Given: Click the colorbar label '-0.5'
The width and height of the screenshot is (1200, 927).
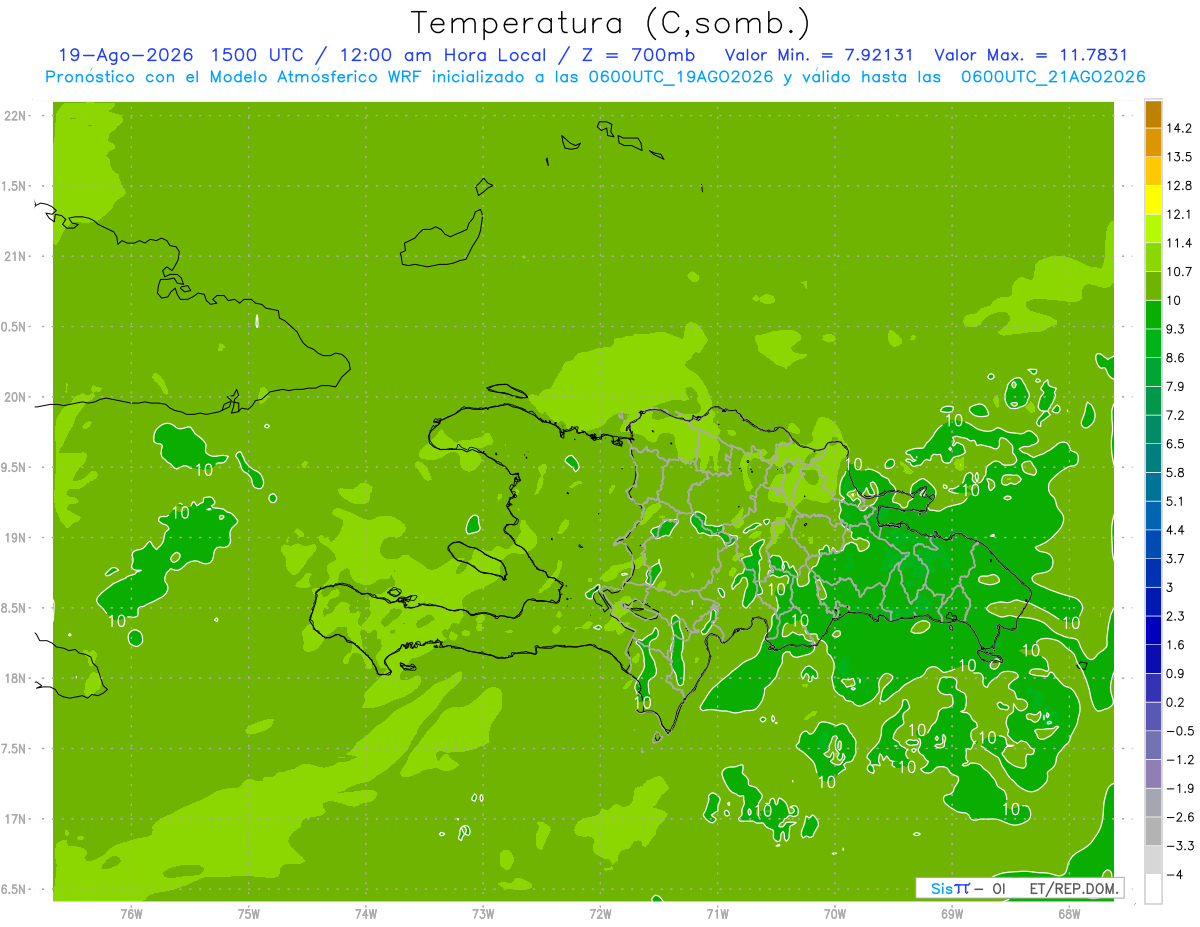Looking at the screenshot, I should pyautogui.click(x=1179, y=731).
